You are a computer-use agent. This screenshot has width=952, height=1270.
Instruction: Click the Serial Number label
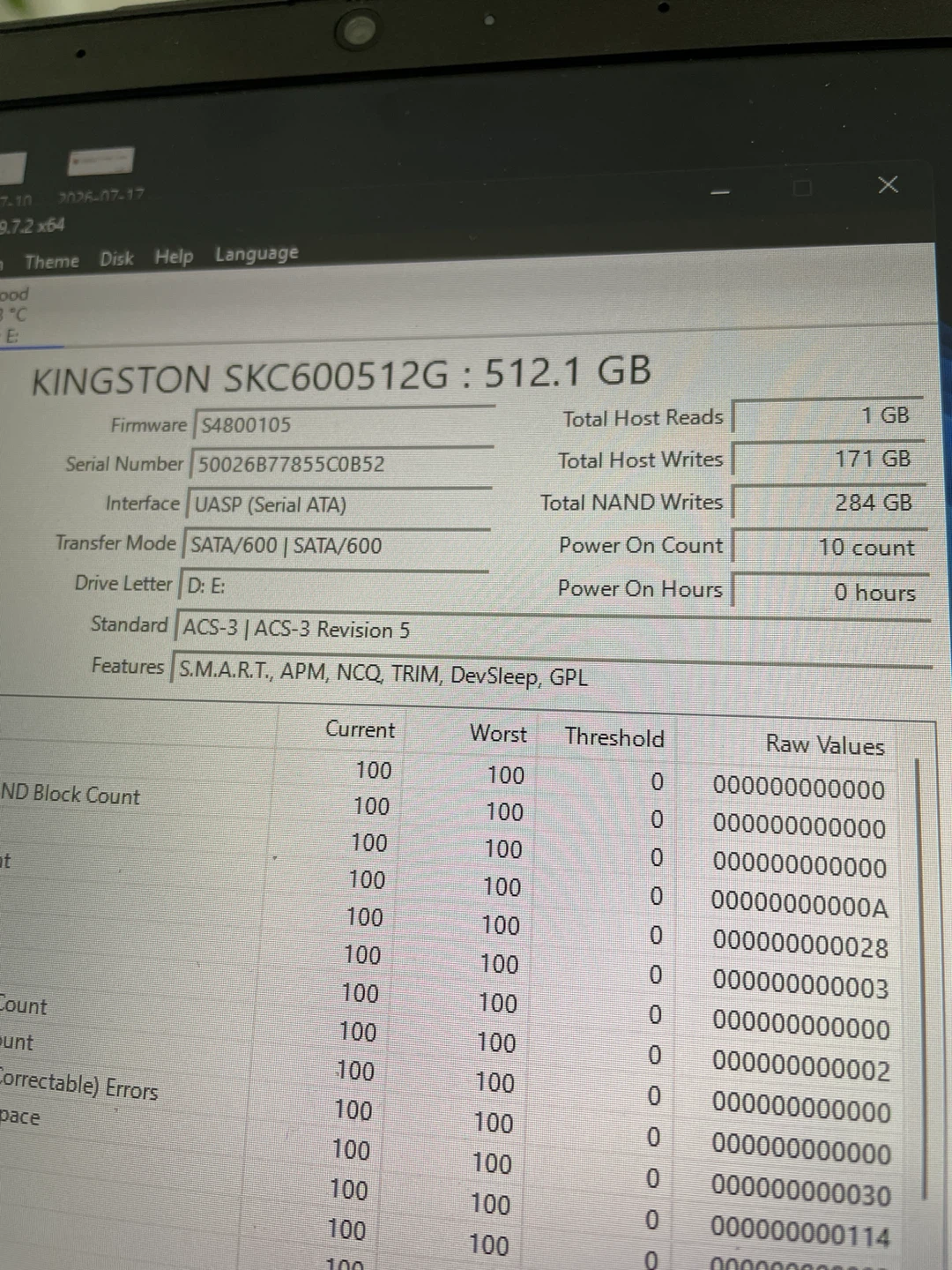(123, 464)
